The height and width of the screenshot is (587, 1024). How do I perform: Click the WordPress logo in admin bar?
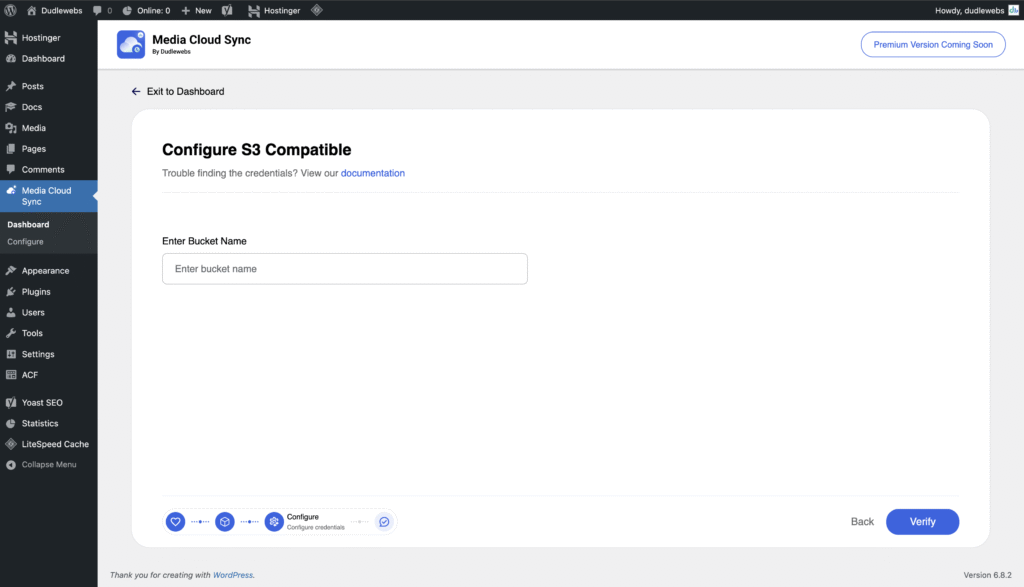(11, 10)
